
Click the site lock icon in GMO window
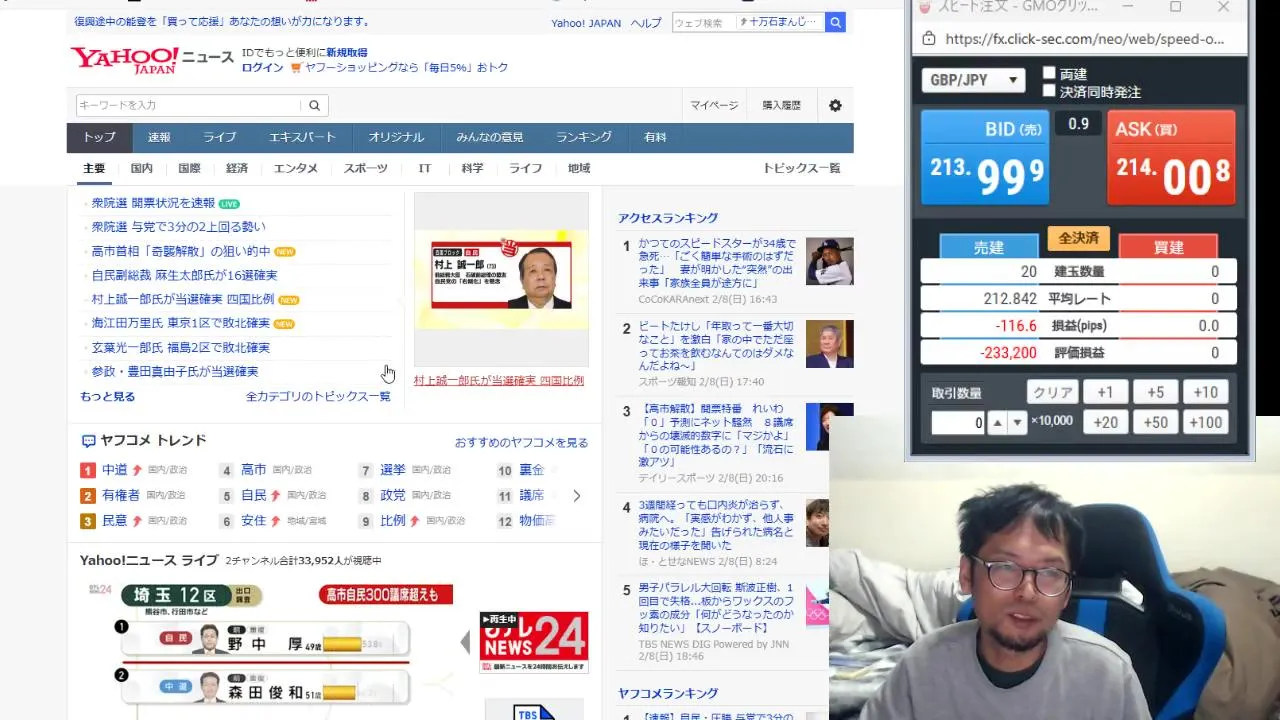click(x=929, y=39)
